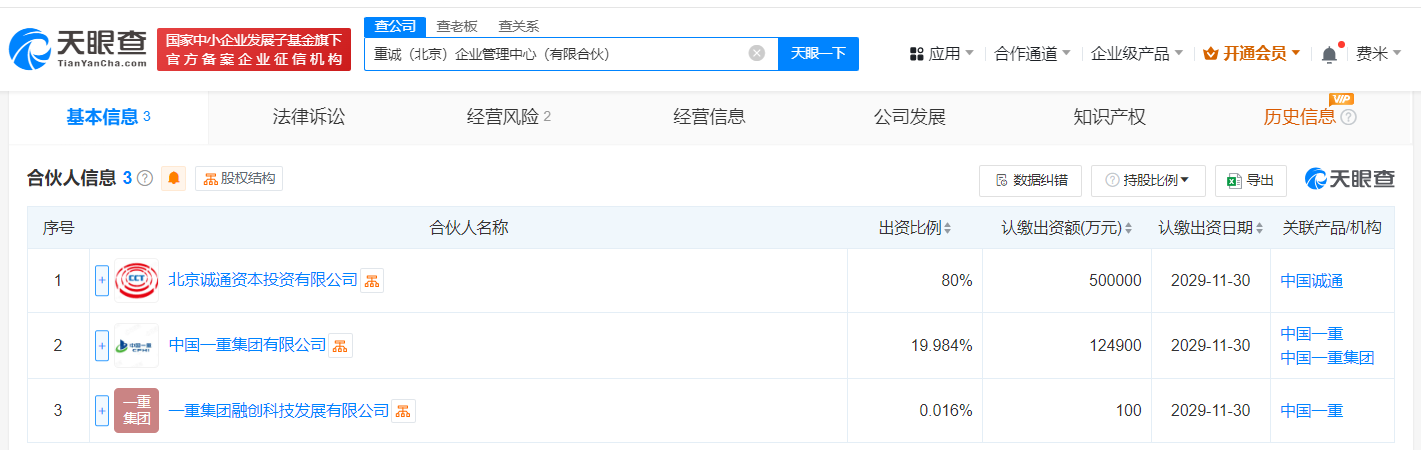The image size is (1421, 450).
Task: Open 中国诚通 related institution link
Action: click(x=1312, y=281)
